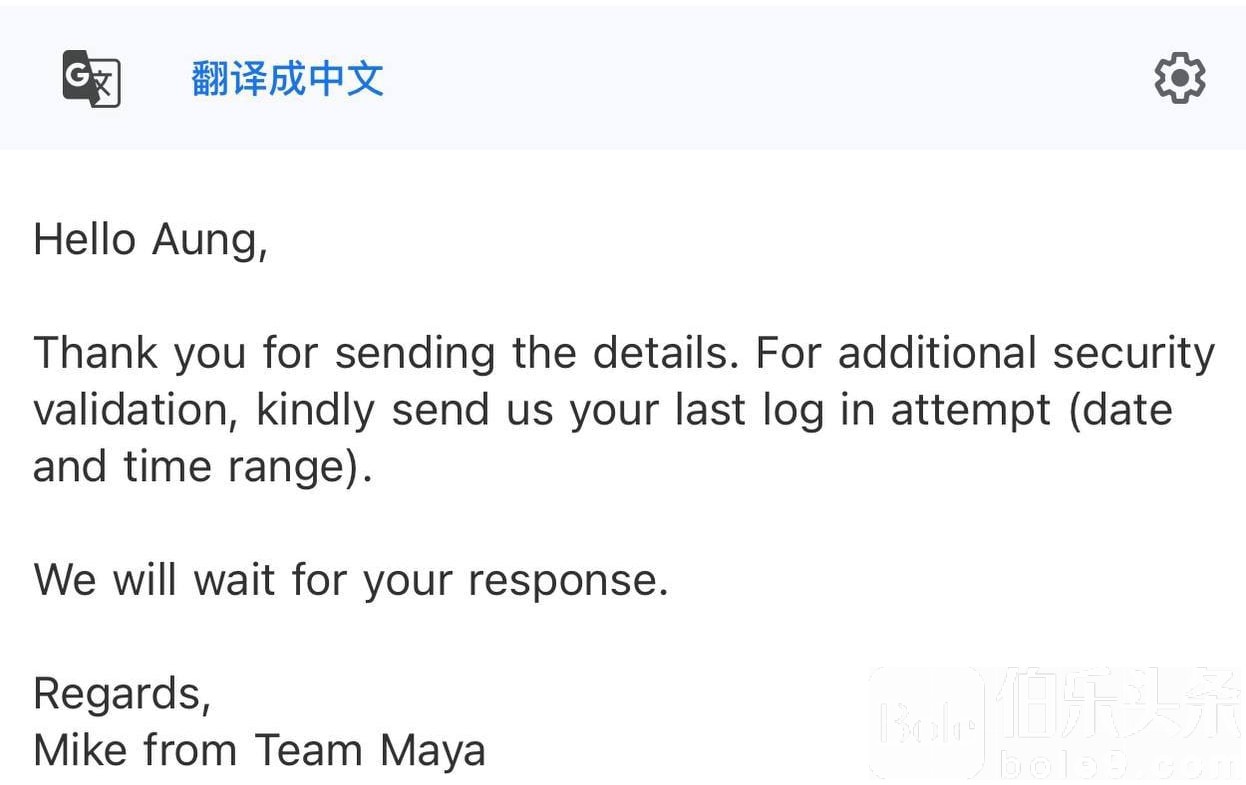Click the text "and time range)."
The height and width of the screenshot is (785, 1246).
coord(203,467)
